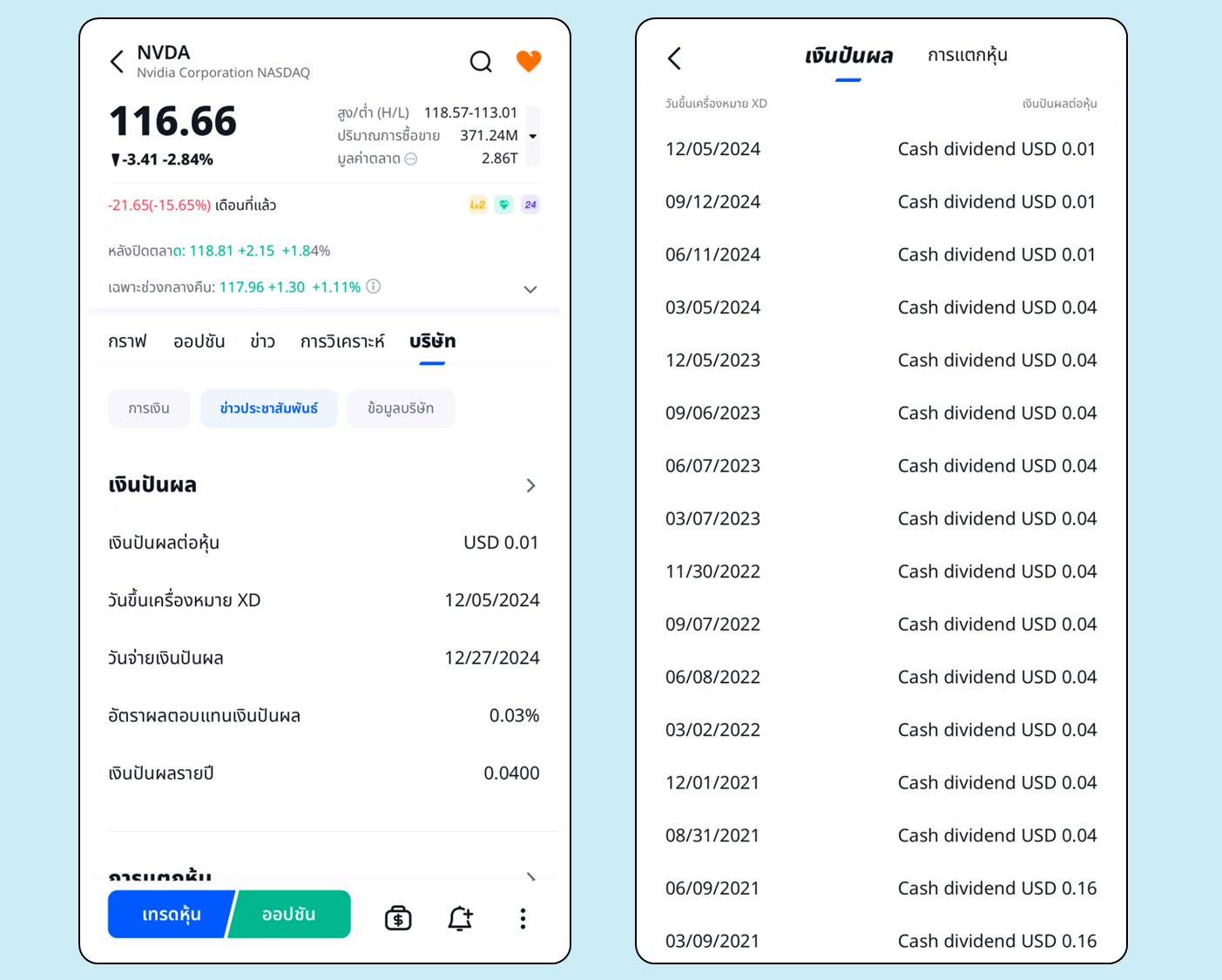Select the การเงิน filter chip
1222x980 pixels.
[x=149, y=409]
